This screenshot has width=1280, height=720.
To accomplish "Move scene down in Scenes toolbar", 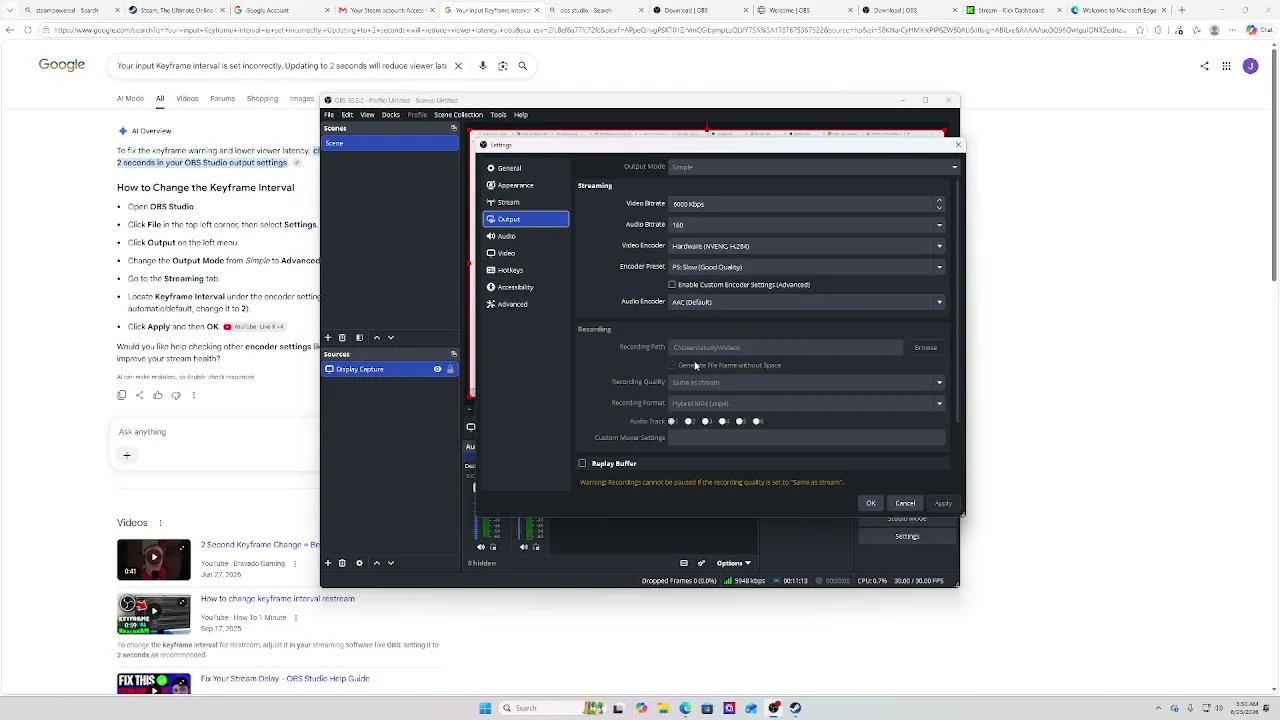I will 391,338.
